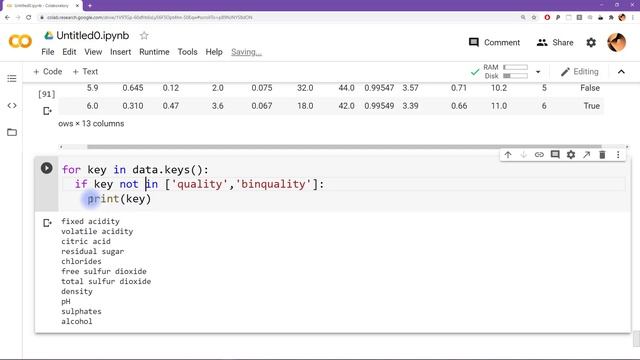Select 'sulphates' output line

coord(81,311)
